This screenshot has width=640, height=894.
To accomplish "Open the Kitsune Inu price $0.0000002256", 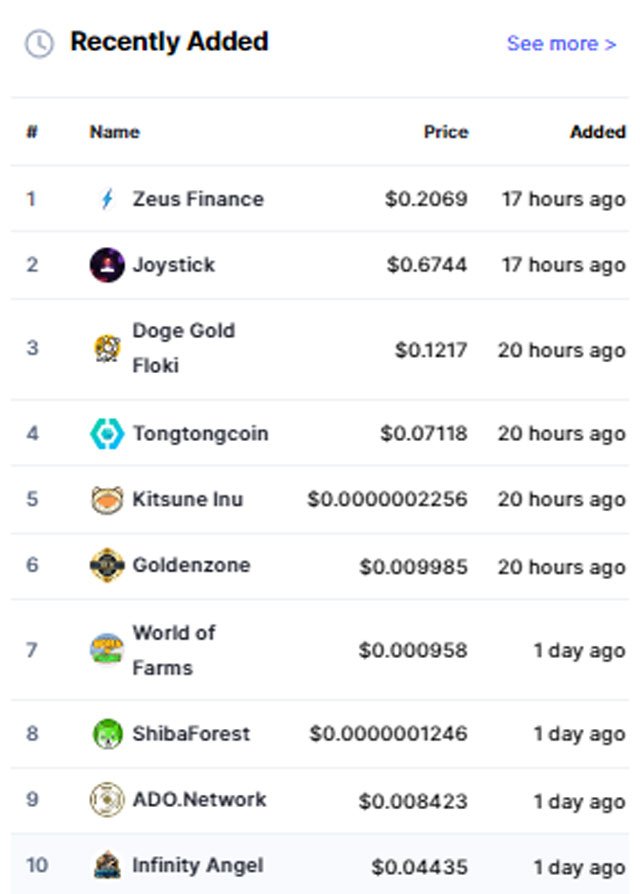I will 388,499.
